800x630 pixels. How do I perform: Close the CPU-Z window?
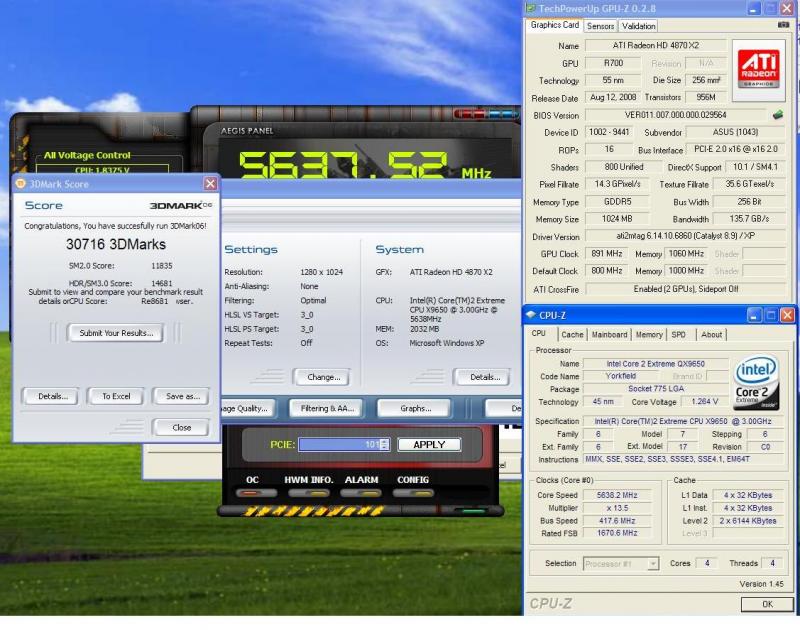click(787, 315)
